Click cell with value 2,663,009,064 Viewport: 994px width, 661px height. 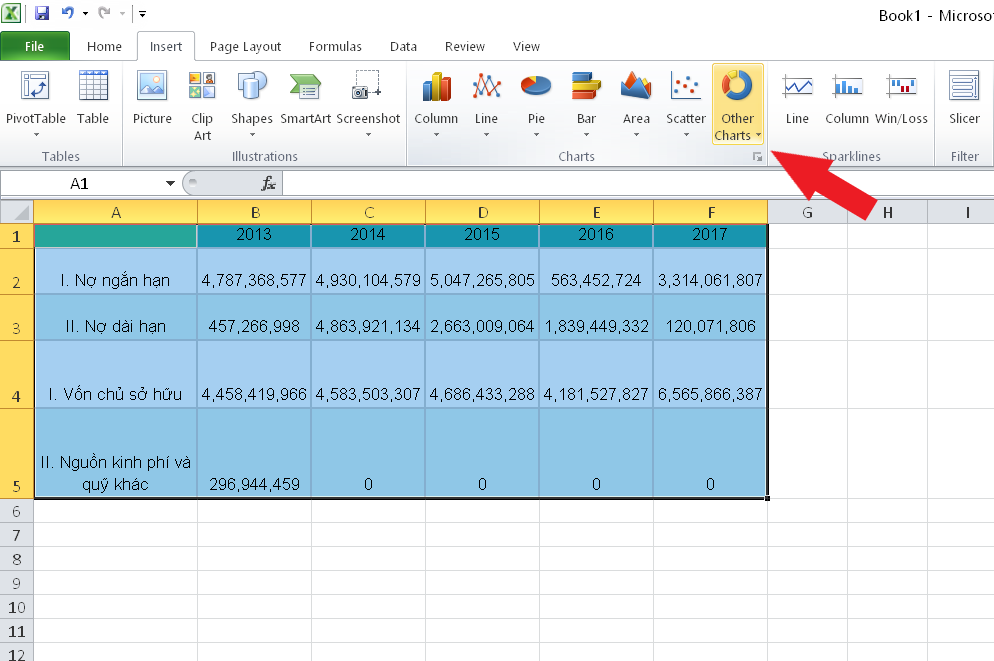point(482,318)
